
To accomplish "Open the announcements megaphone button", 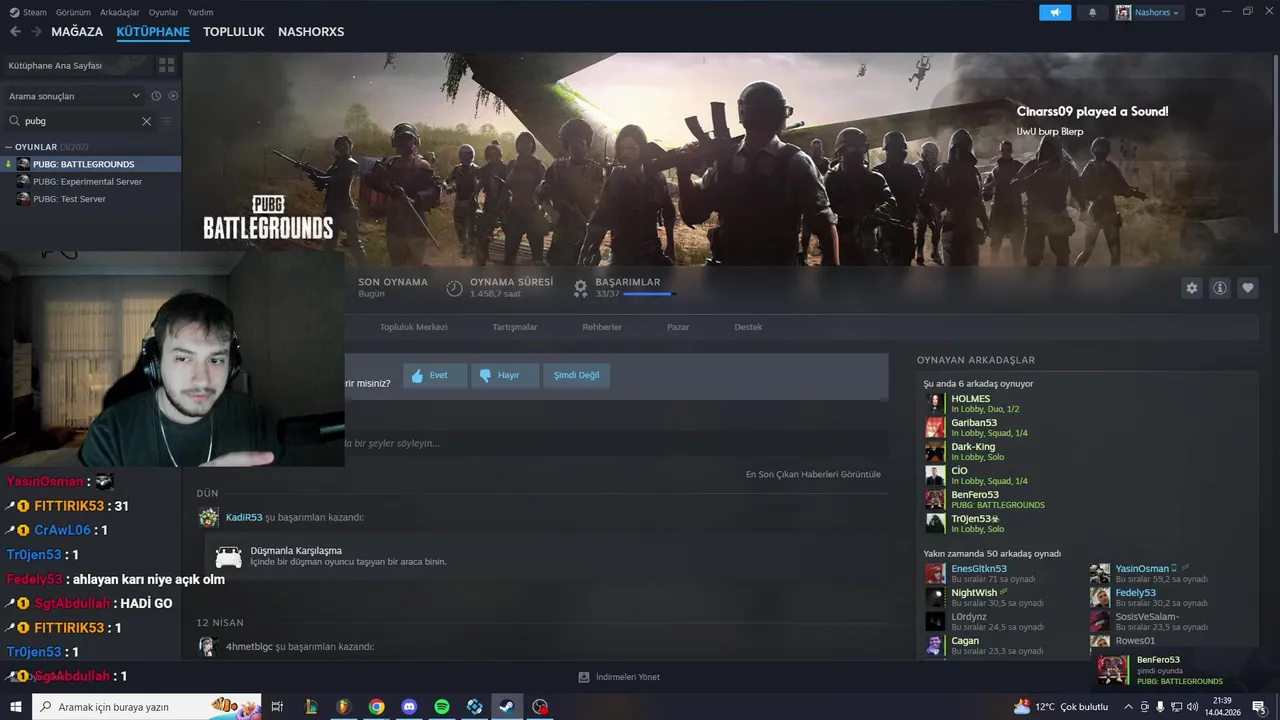I will 1055,12.
